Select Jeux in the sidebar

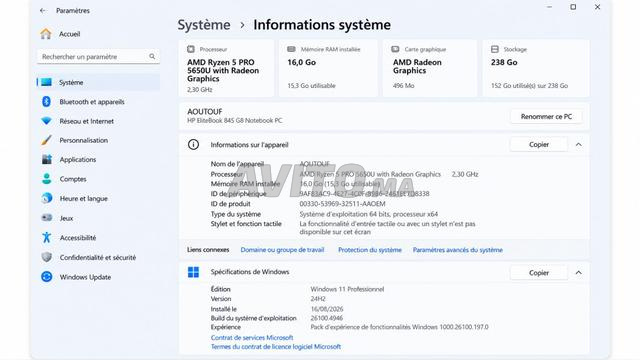(66, 218)
